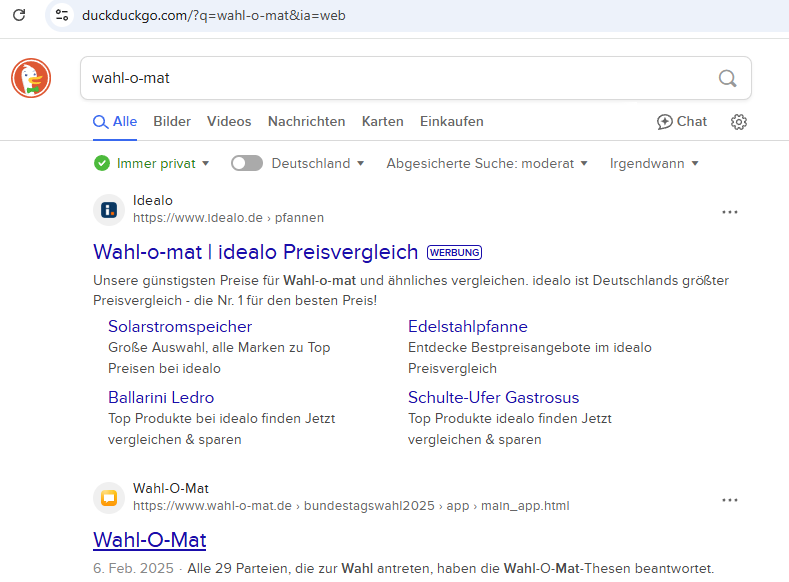Switch to the Nachrichten tab

click(x=306, y=122)
